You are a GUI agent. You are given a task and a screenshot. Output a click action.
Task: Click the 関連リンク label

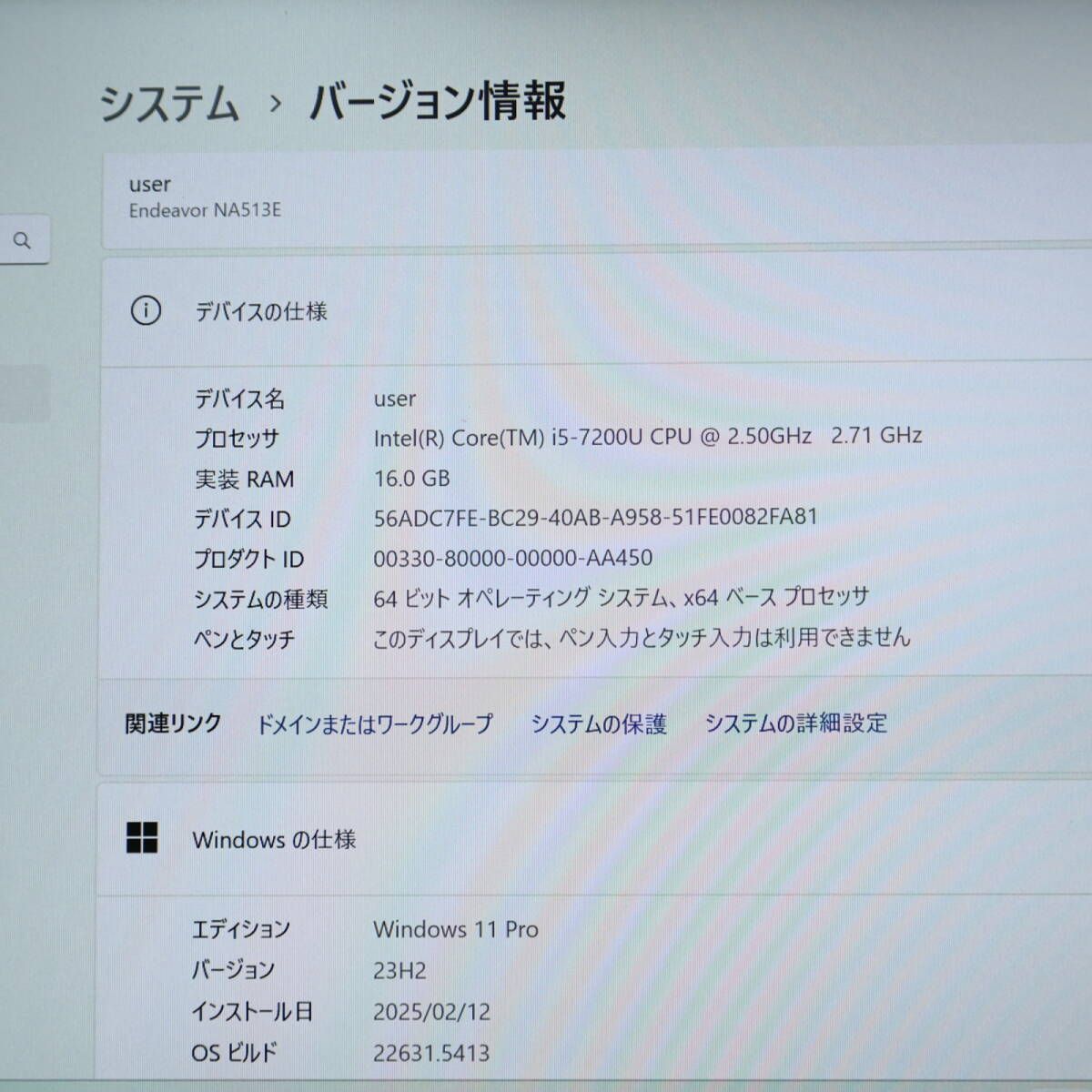pyautogui.click(x=173, y=723)
